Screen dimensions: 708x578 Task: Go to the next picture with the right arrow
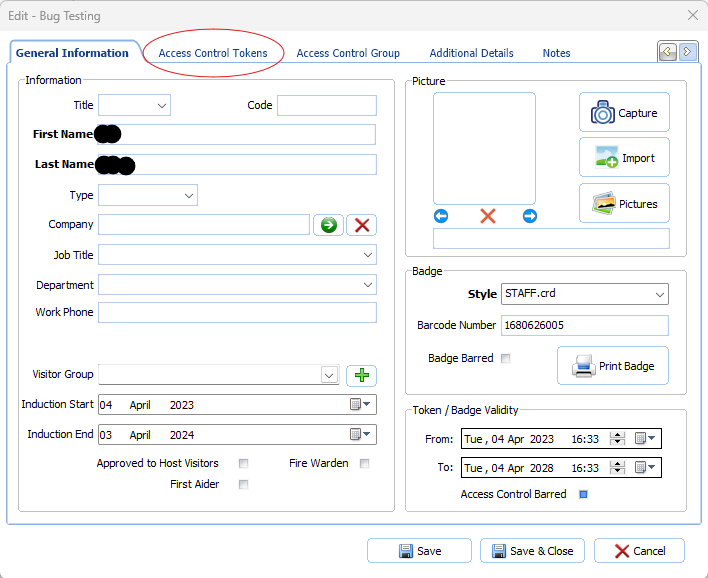click(530, 216)
